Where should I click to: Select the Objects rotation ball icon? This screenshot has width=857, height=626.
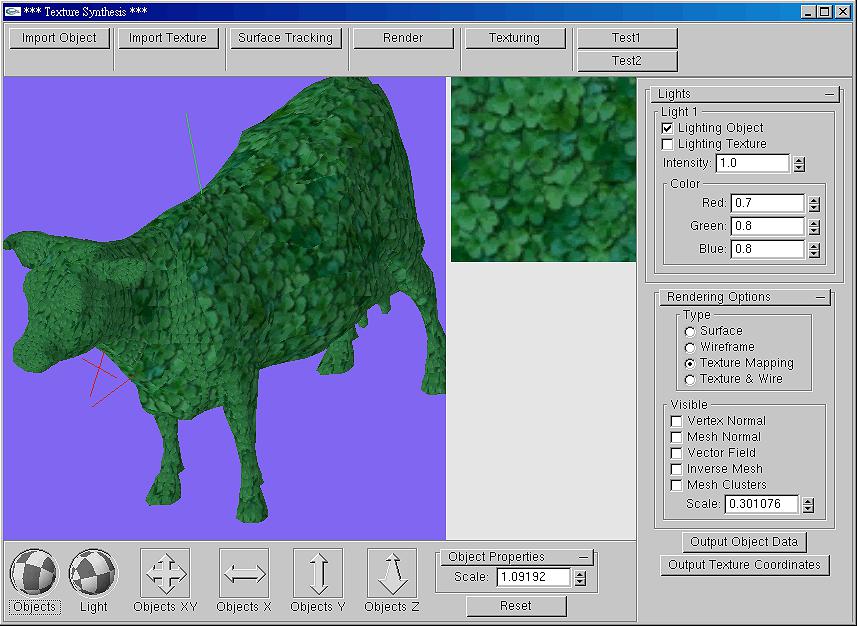click(34, 573)
